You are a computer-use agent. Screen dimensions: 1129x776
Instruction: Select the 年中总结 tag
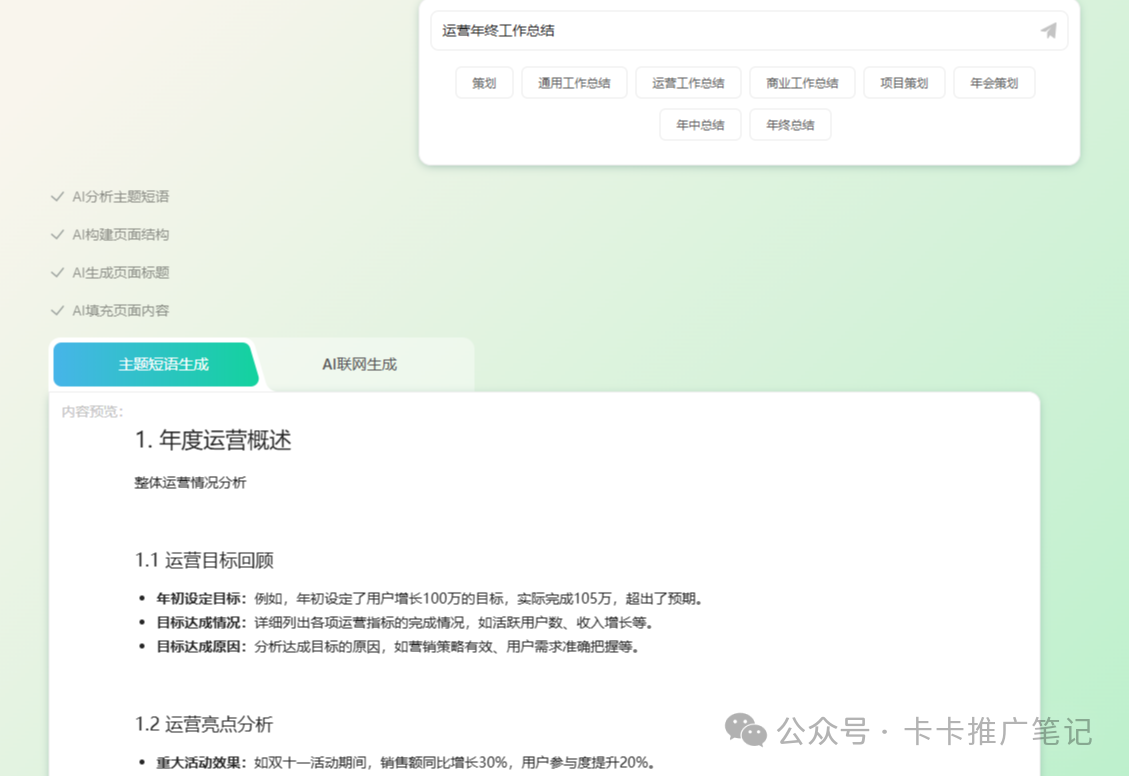coord(700,125)
